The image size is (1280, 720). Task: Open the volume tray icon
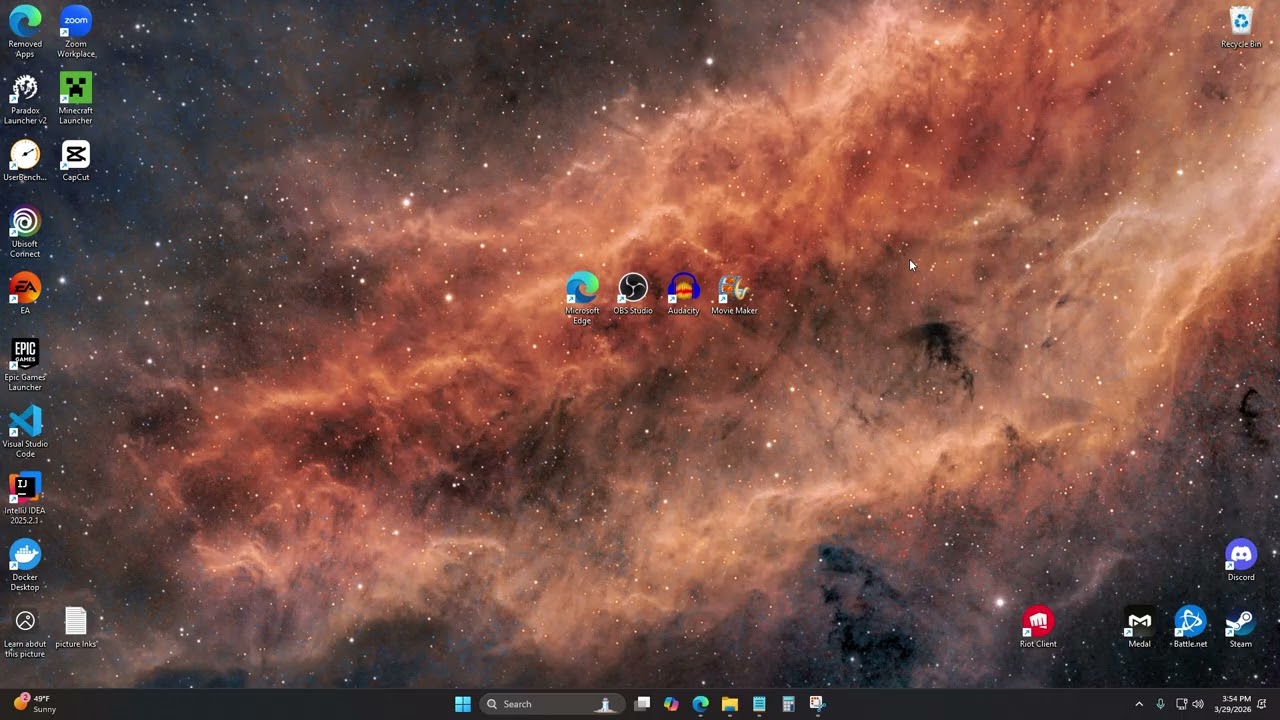[1198, 704]
